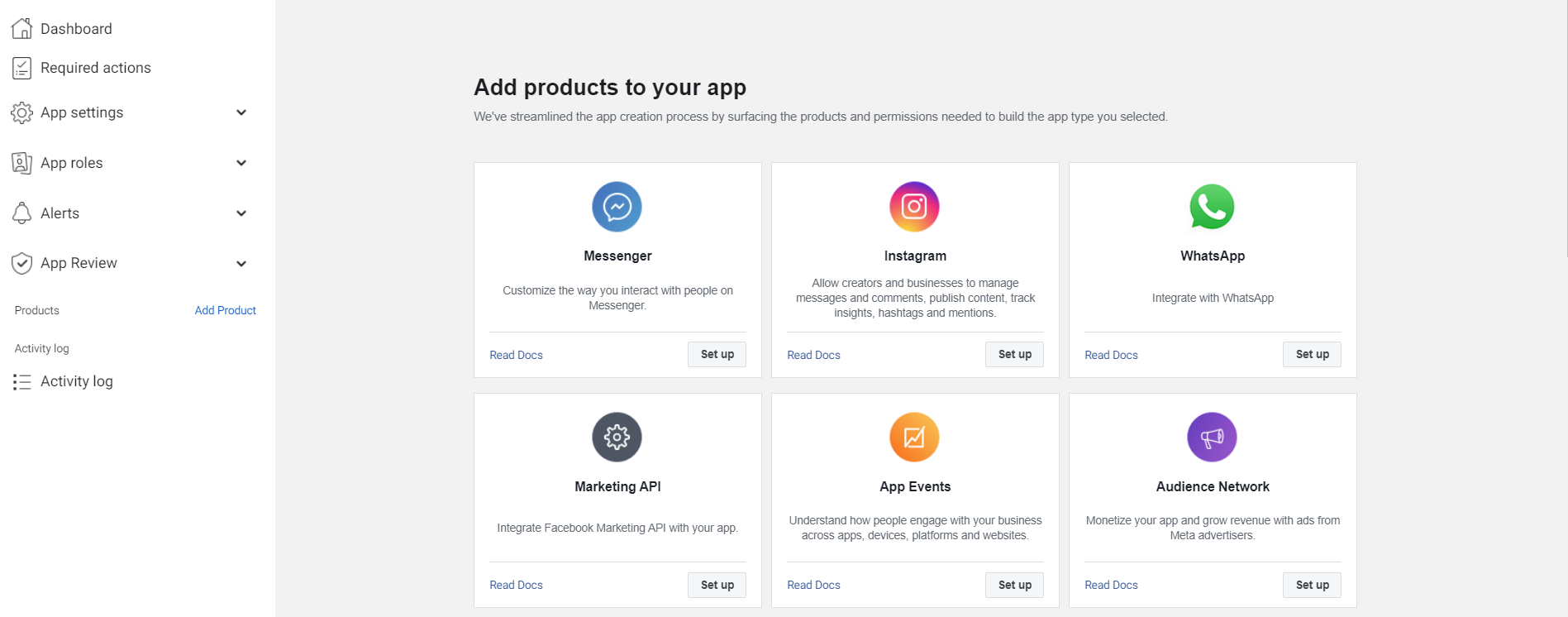Open Read Docs for Messenger
Viewport: 1568px width, 617px height.
517,355
